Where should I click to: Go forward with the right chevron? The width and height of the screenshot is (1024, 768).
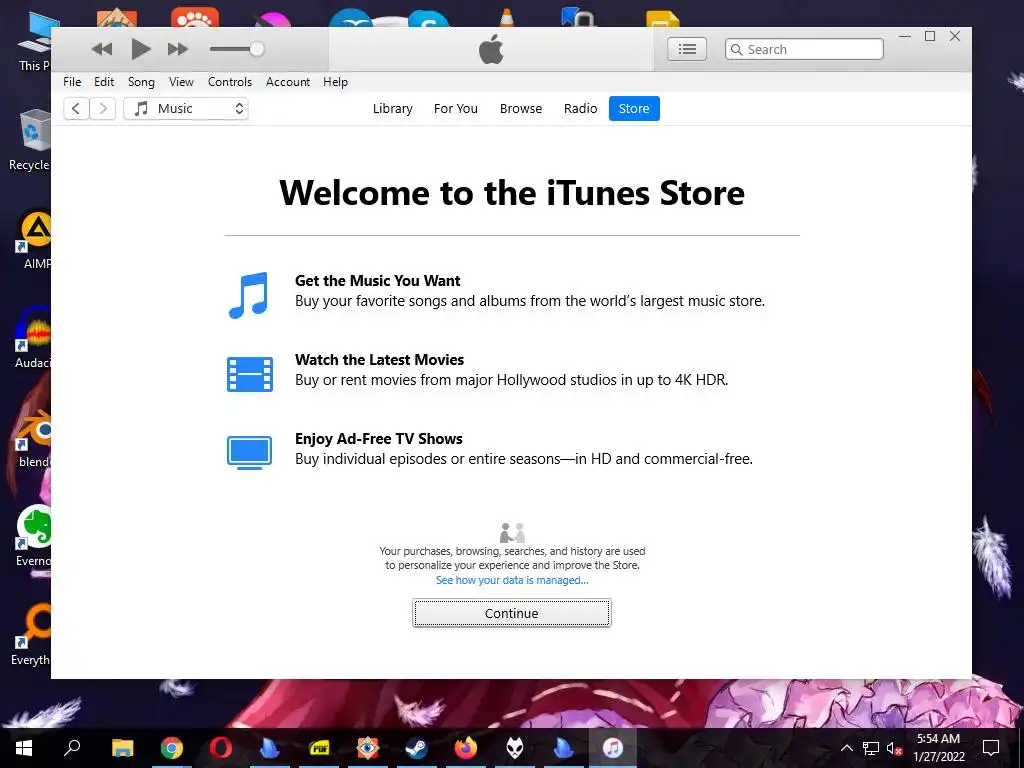tap(103, 108)
